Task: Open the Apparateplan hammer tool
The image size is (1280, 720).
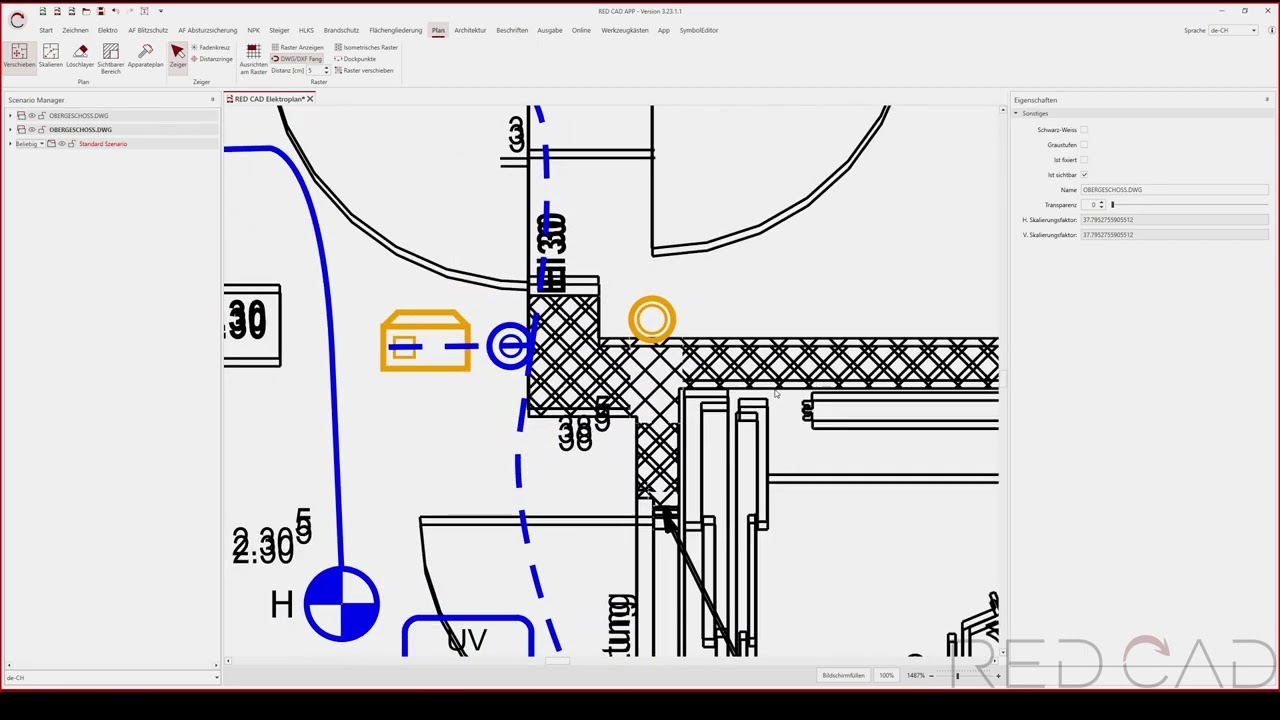Action: 145,55
